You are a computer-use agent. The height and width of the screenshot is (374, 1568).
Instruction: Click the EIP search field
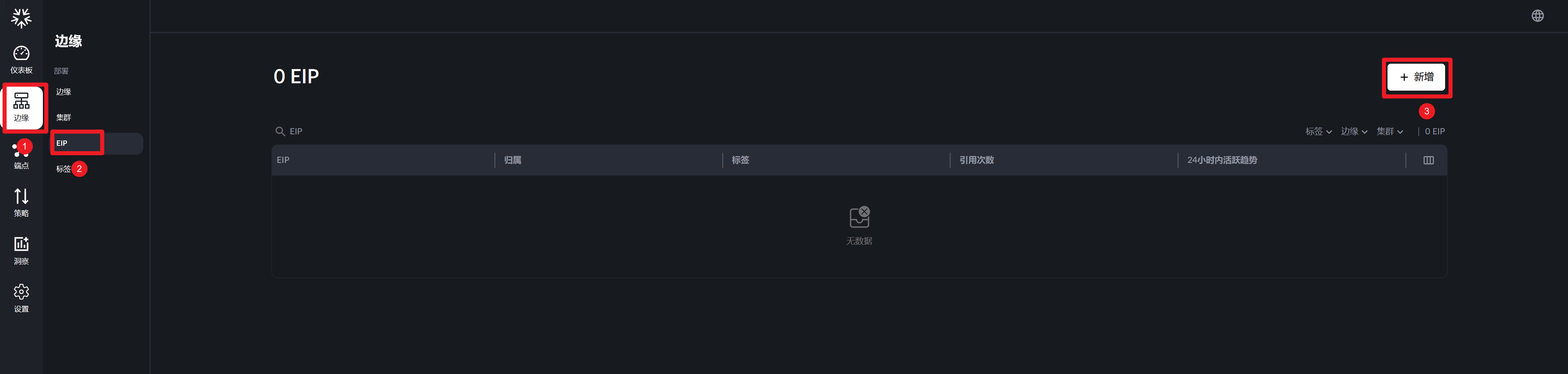tap(365, 131)
